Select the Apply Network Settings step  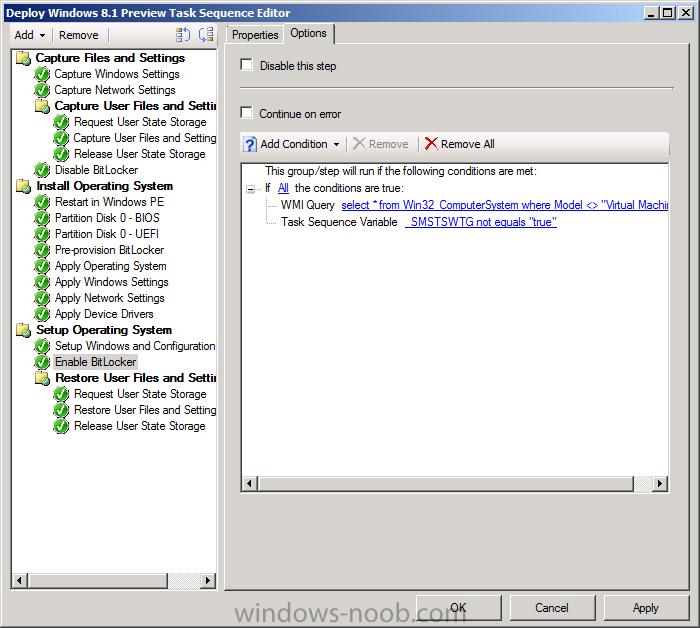coord(109,298)
